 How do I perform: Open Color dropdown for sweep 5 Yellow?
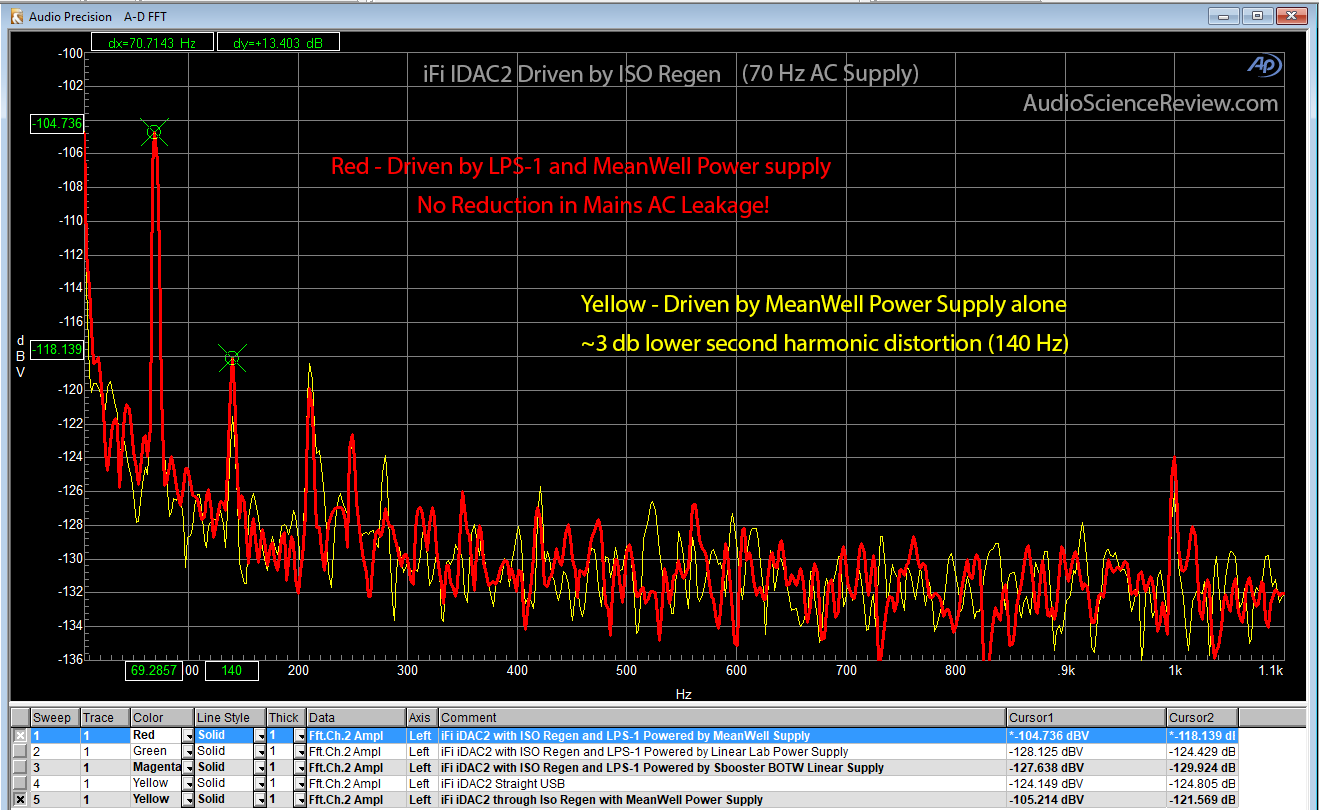coord(188,799)
